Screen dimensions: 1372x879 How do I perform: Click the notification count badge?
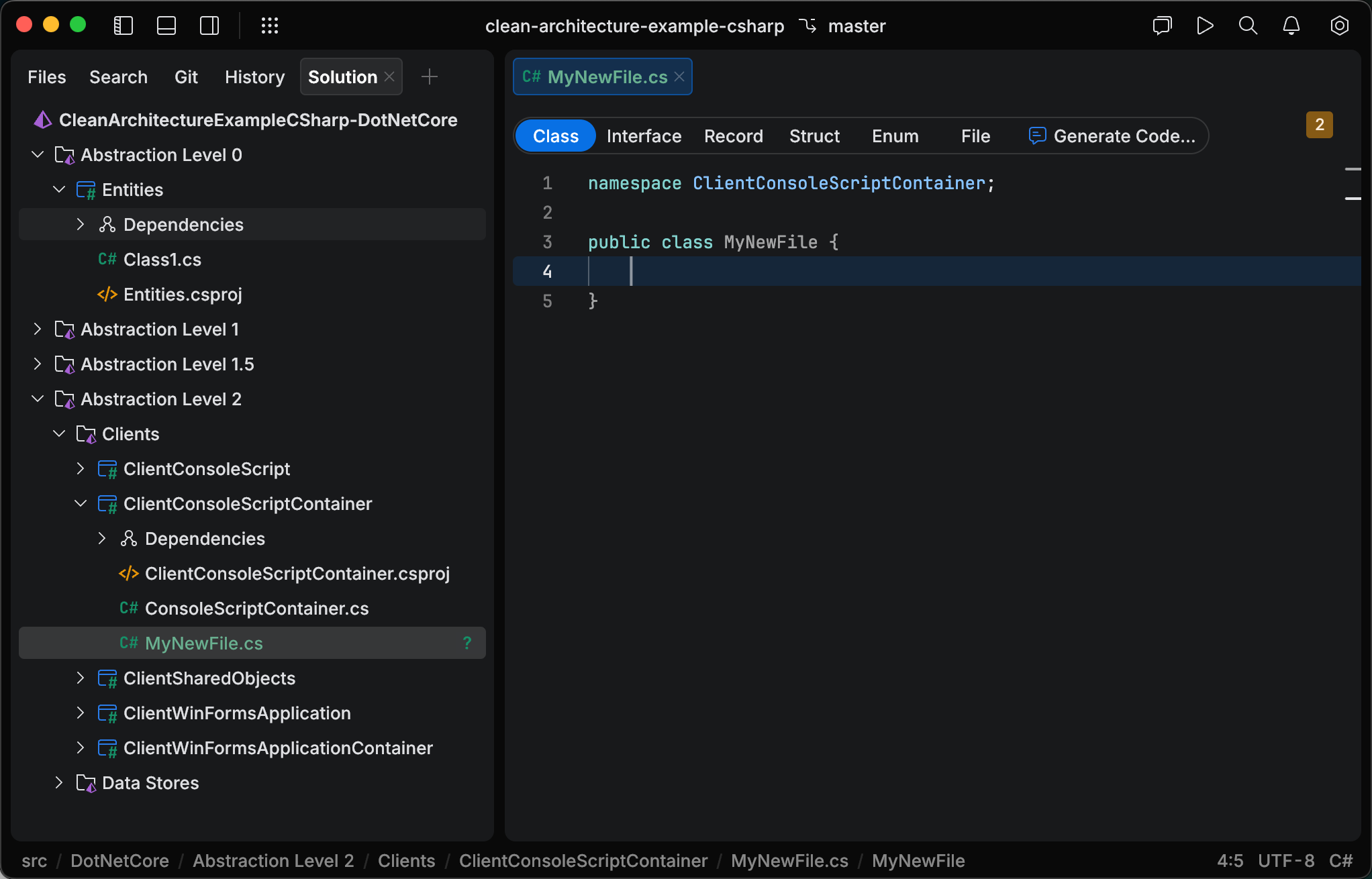[1320, 125]
